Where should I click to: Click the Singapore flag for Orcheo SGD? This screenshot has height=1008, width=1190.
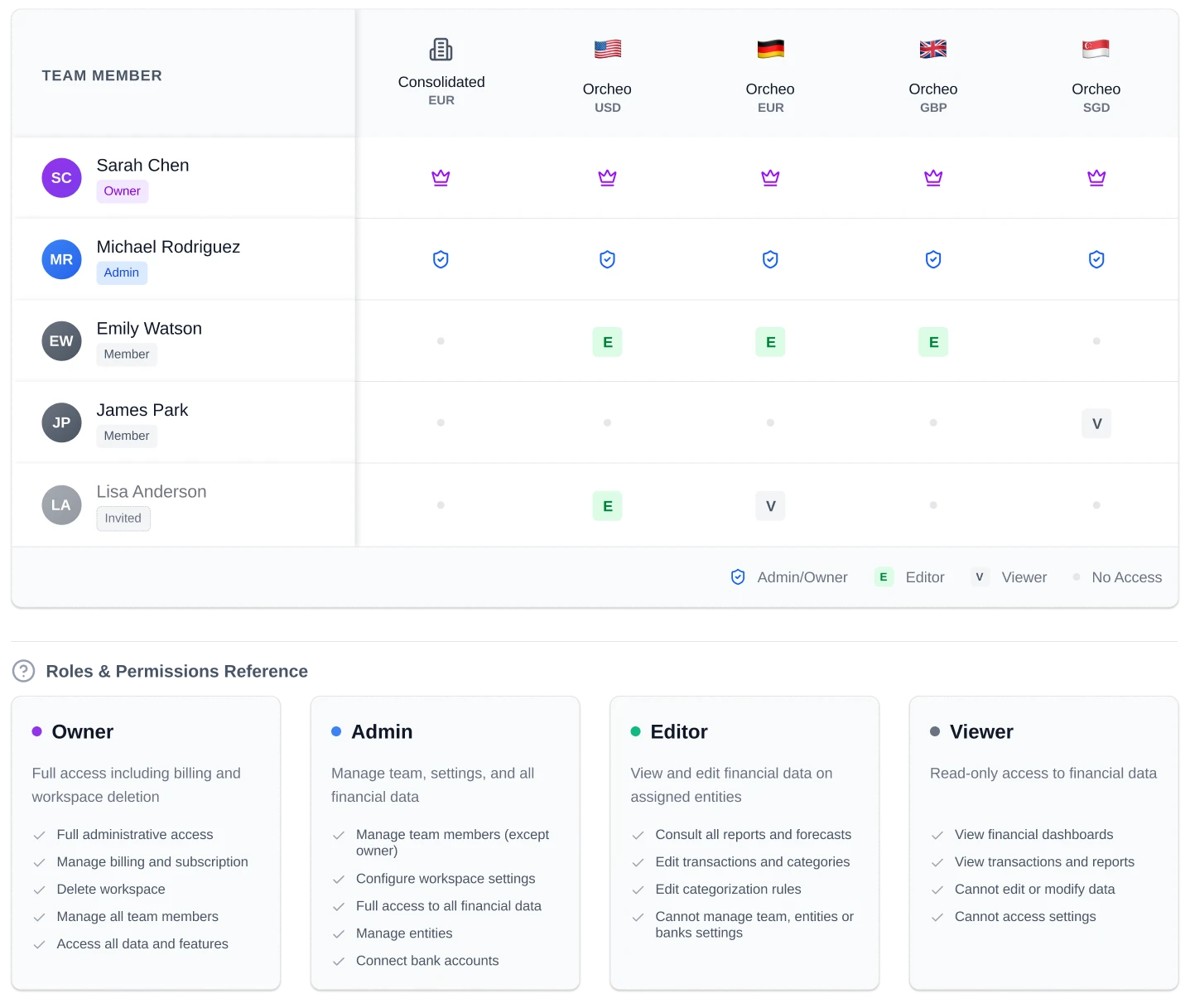[x=1096, y=49]
